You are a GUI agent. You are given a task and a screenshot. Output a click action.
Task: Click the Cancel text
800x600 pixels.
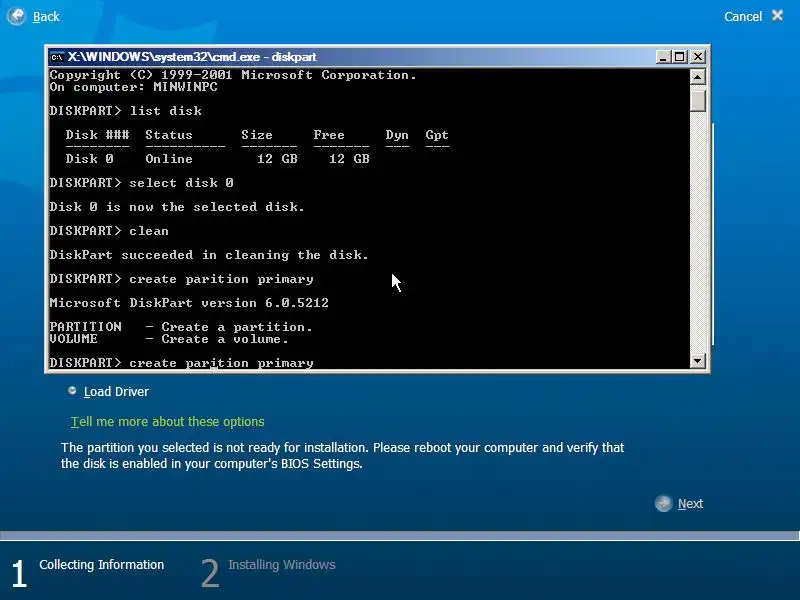(743, 17)
